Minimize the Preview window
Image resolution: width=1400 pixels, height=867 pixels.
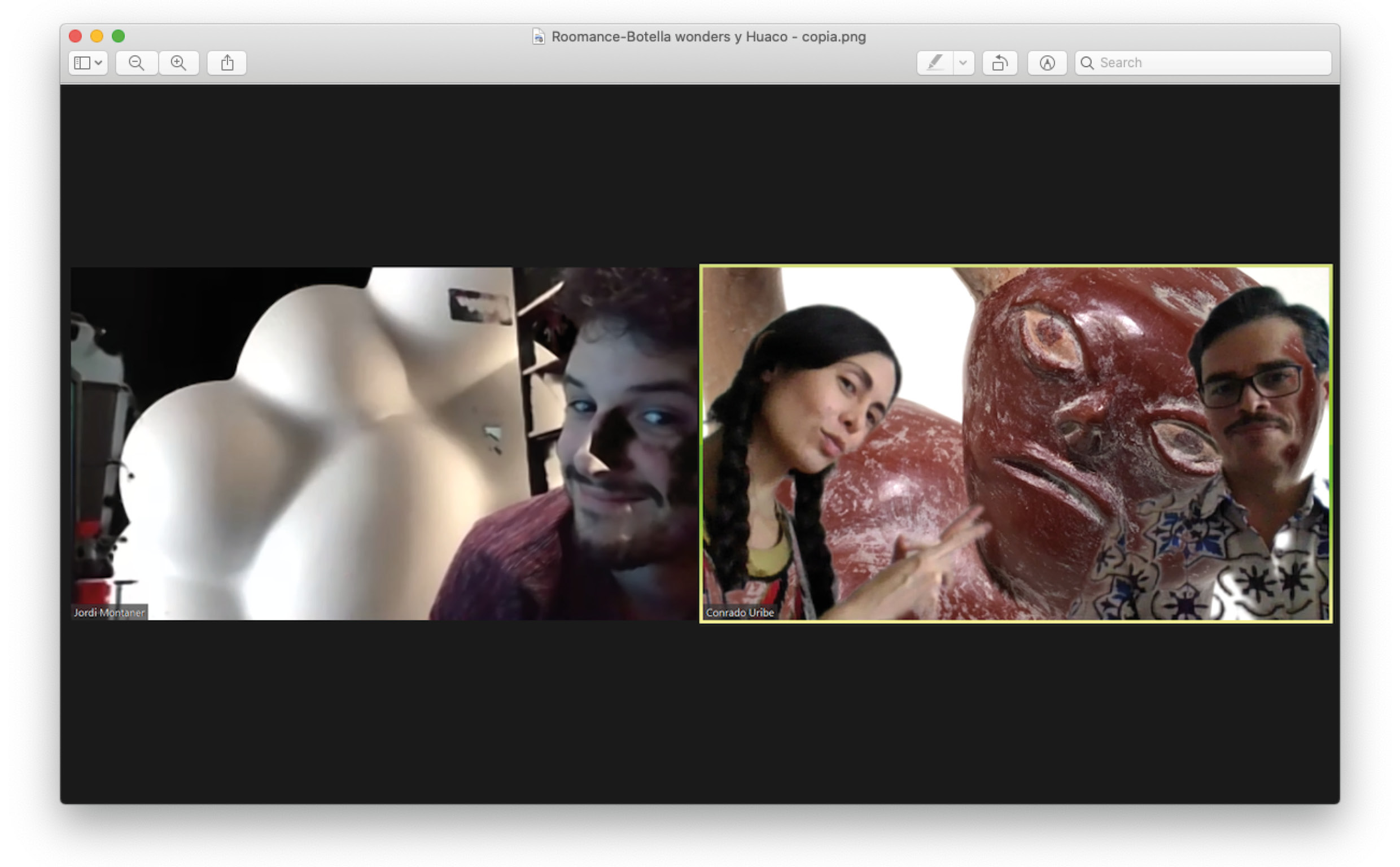pyautogui.click(x=97, y=36)
